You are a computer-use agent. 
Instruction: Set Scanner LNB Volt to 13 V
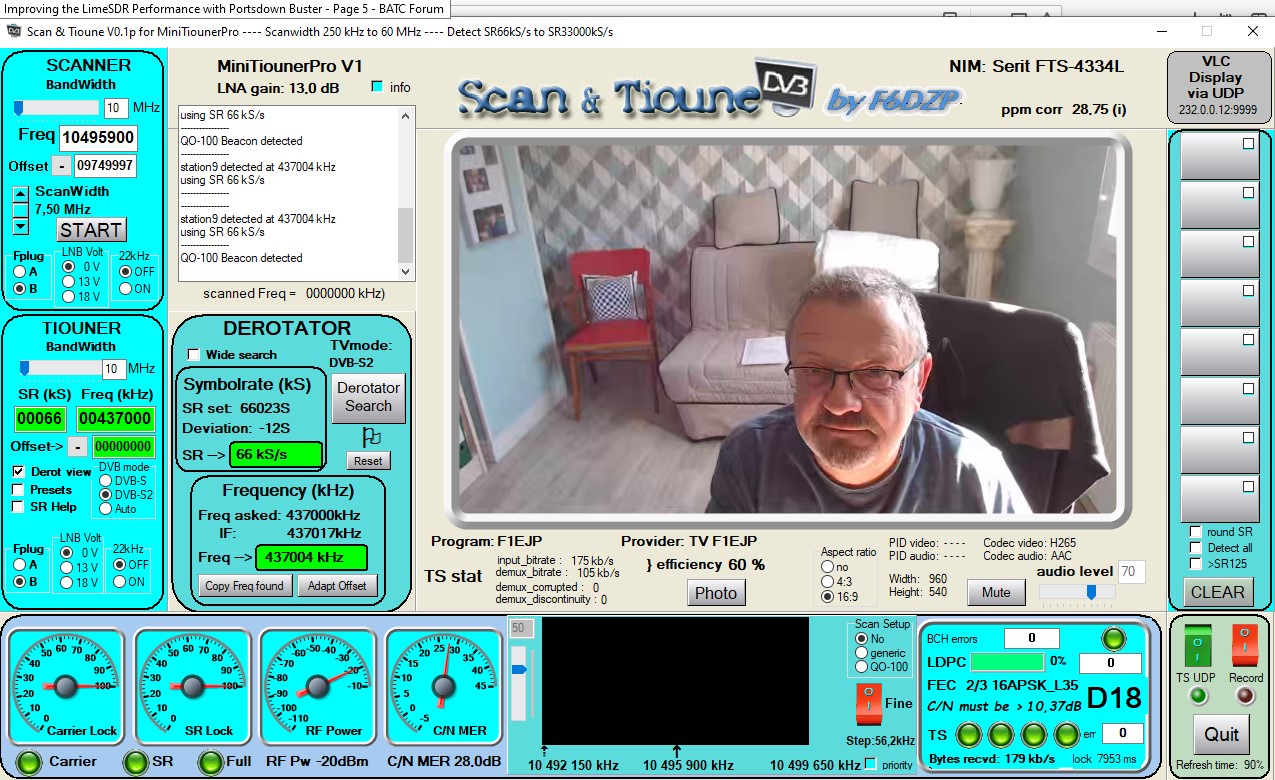coord(68,282)
